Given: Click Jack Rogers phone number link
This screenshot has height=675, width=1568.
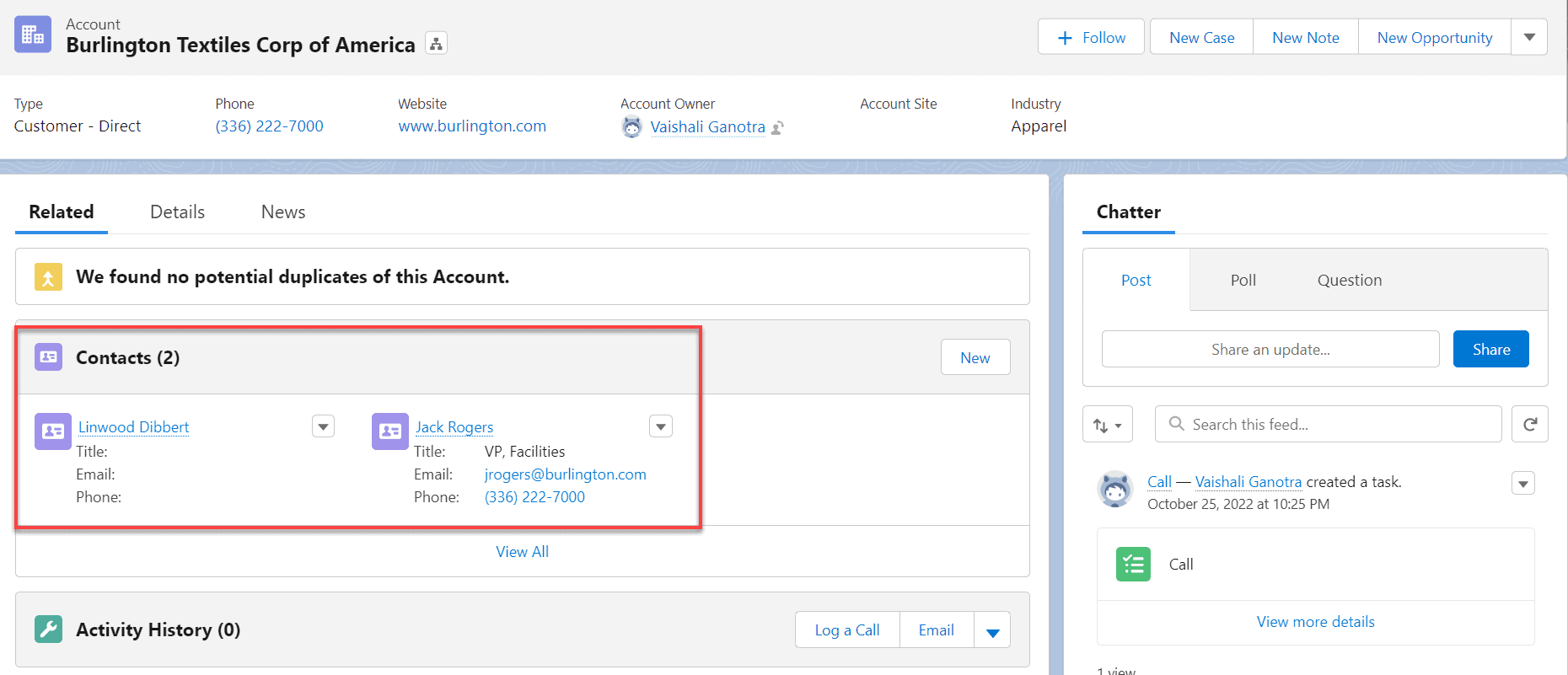Looking at the screenshot, I should [x=534, y=497].
